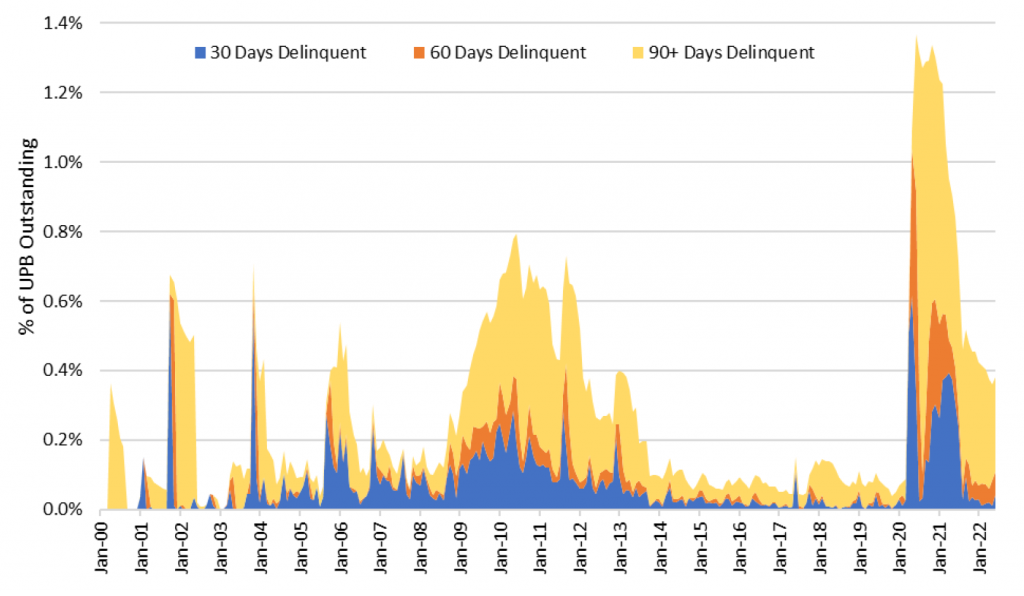
Task: Click the orange spike top near mid-2020
Action: pos(911,158)
